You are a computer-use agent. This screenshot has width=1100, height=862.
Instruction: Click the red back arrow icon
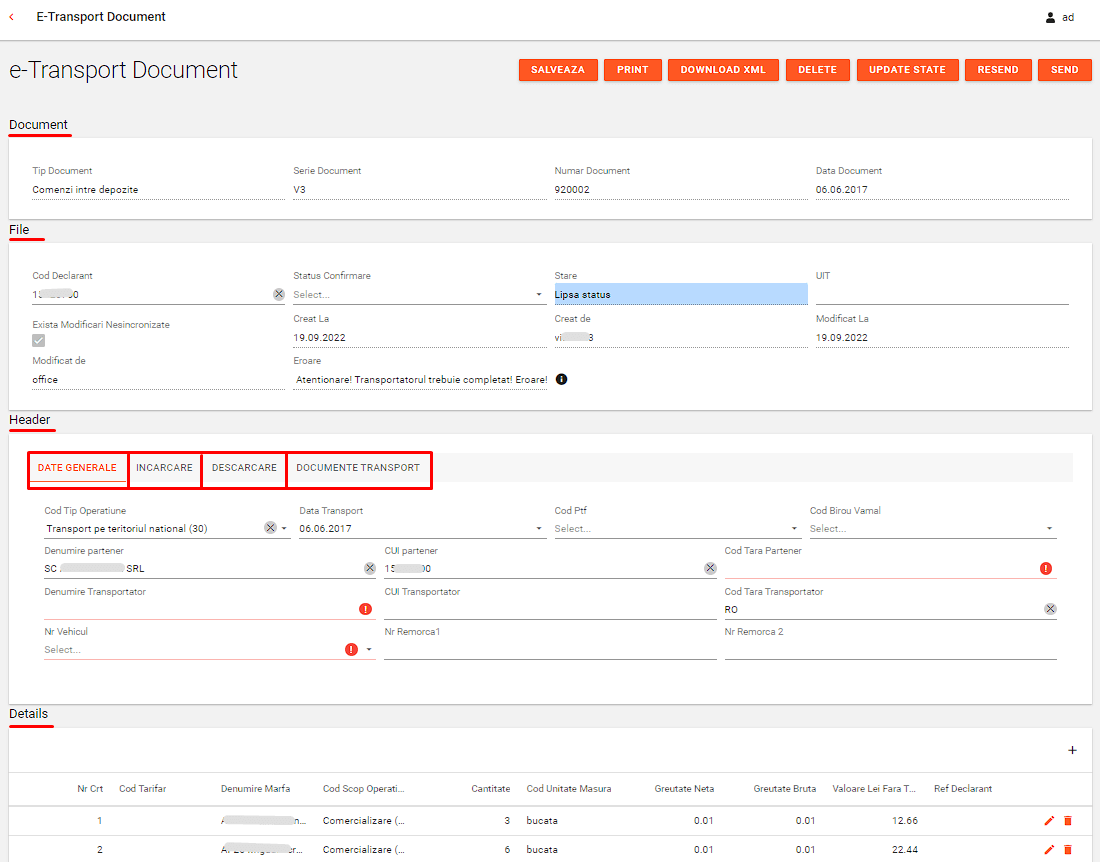(11, 17)
